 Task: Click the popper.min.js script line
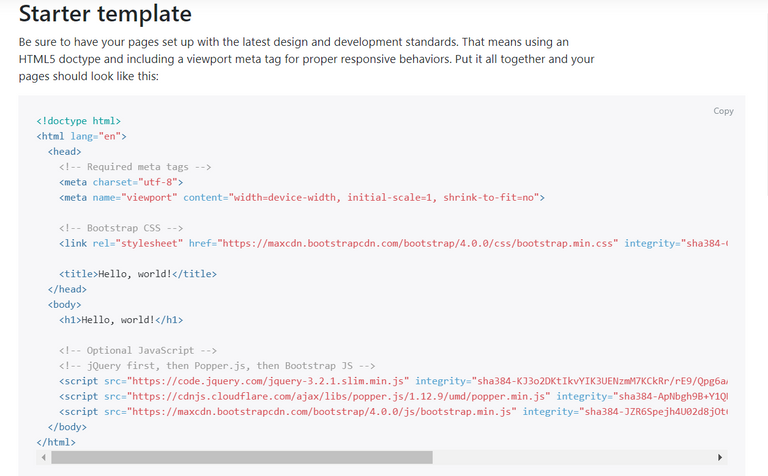pyautogui.click(x=393, y=396)
